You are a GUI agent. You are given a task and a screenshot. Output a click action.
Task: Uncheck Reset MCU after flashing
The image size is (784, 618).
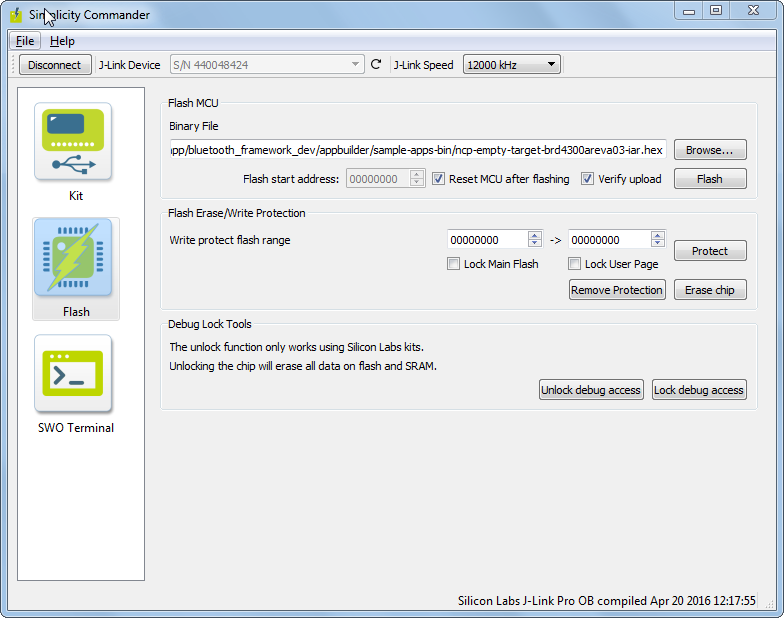tap(439, 179)
